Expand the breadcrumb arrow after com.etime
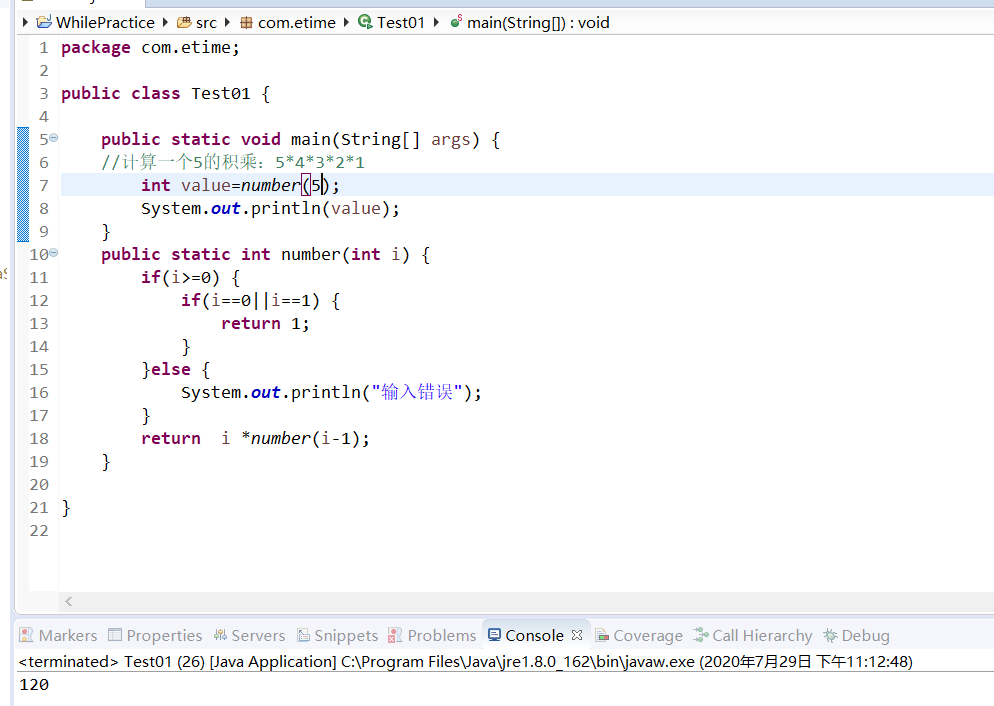 (346, 23)
